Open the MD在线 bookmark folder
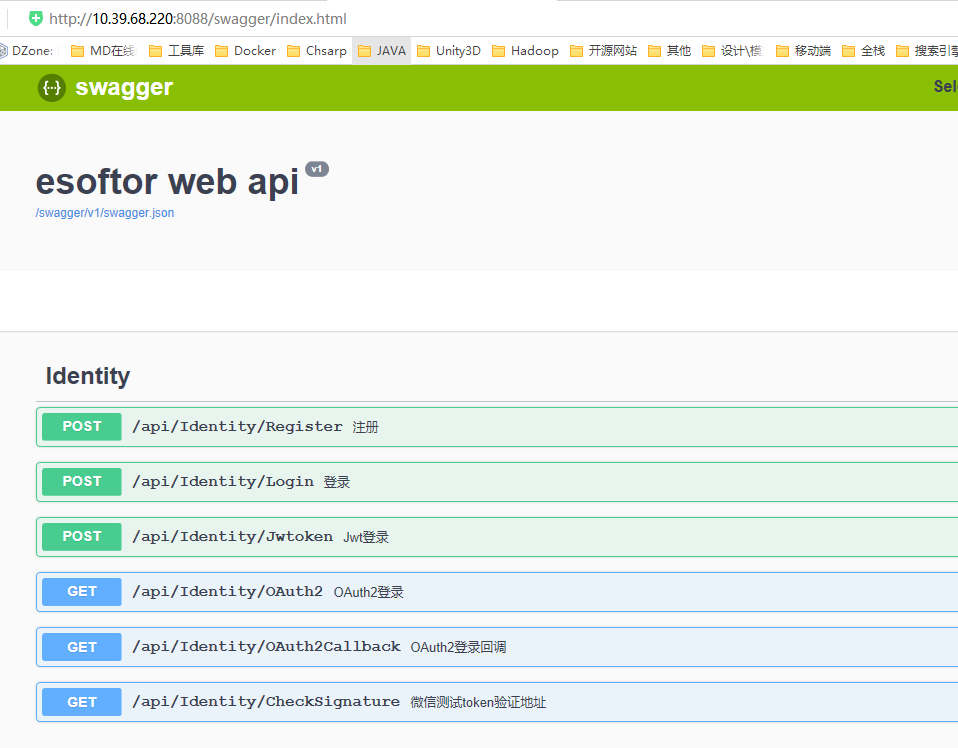Viewport: 958px width, 748px height. pos(103,51)
